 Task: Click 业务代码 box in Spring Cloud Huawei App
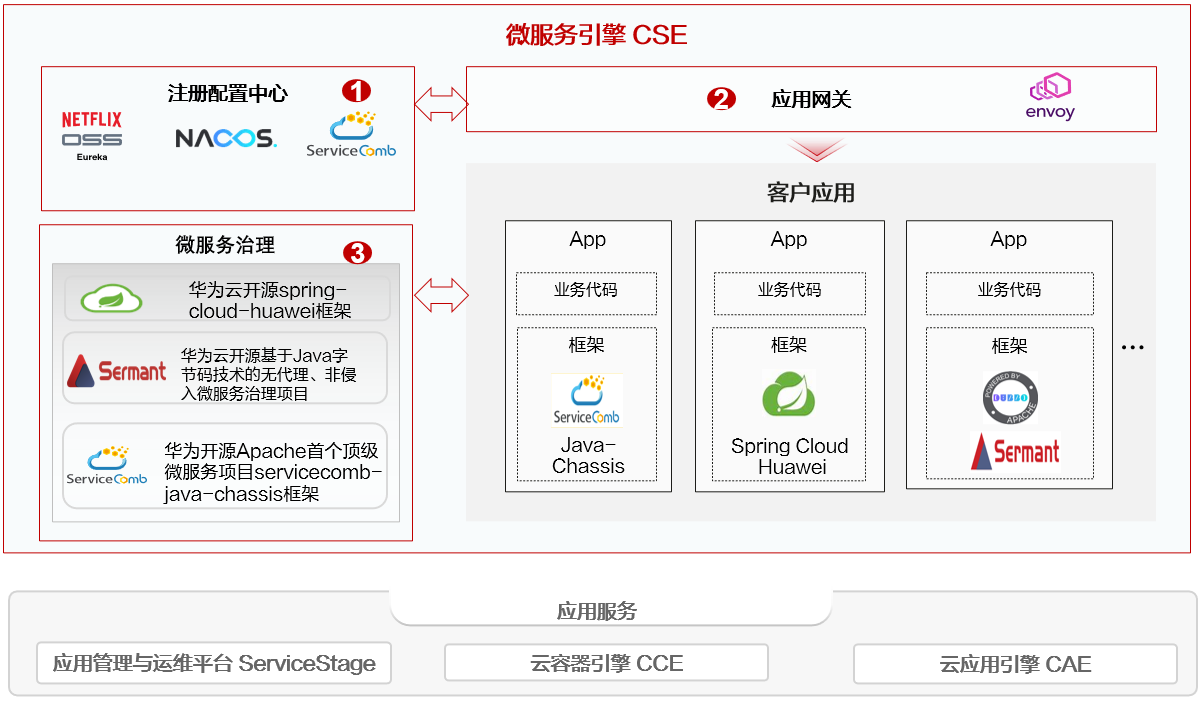tap(789, 292)
